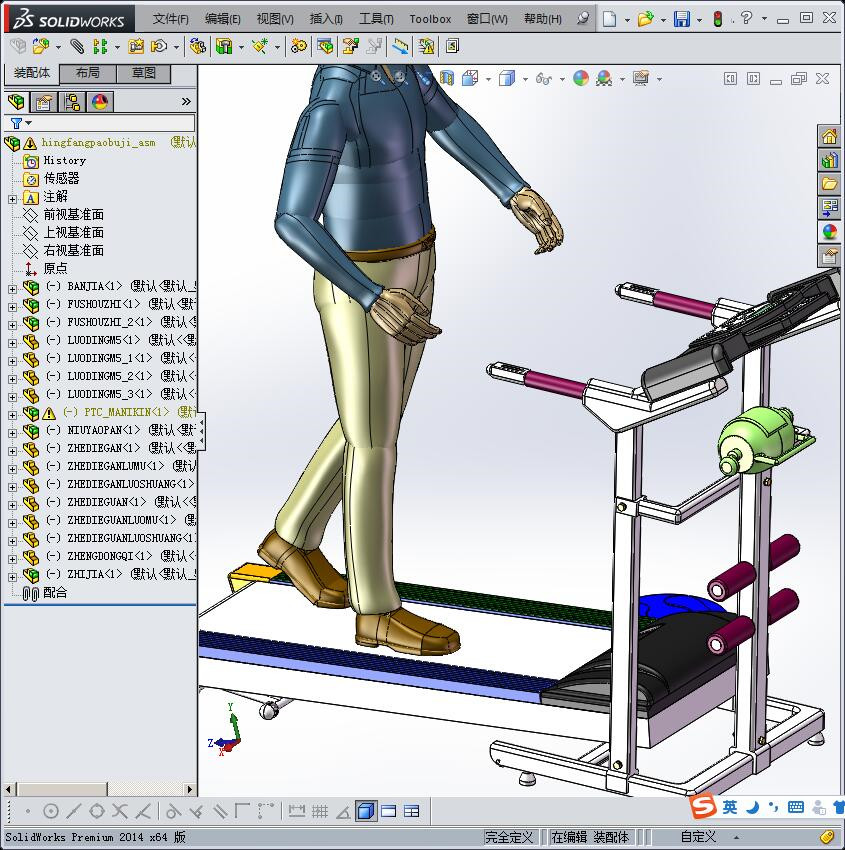Toggle the two-pane view icon in bottom toolbar
Image resolution: width=845 pixels, height=850 pixels.
click(389, 811)
